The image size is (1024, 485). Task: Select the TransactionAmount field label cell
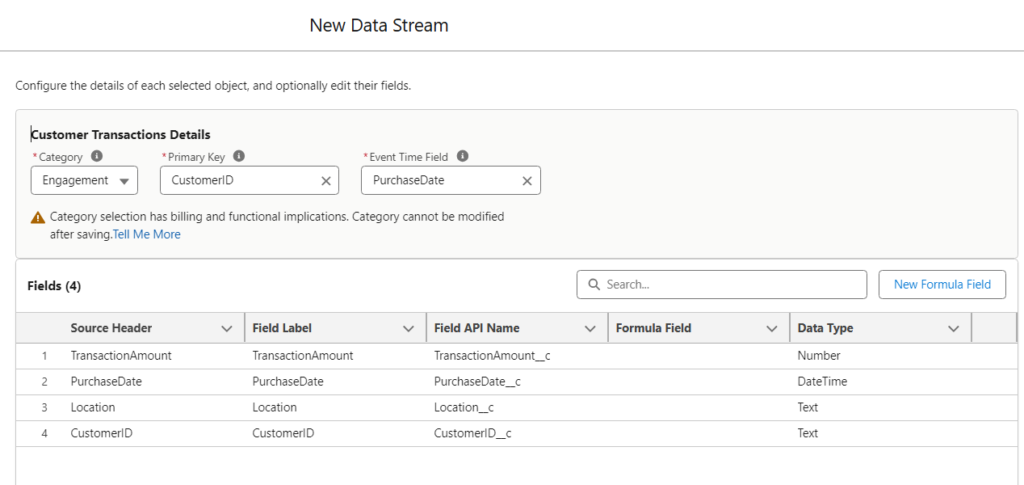tap(303, 355)
